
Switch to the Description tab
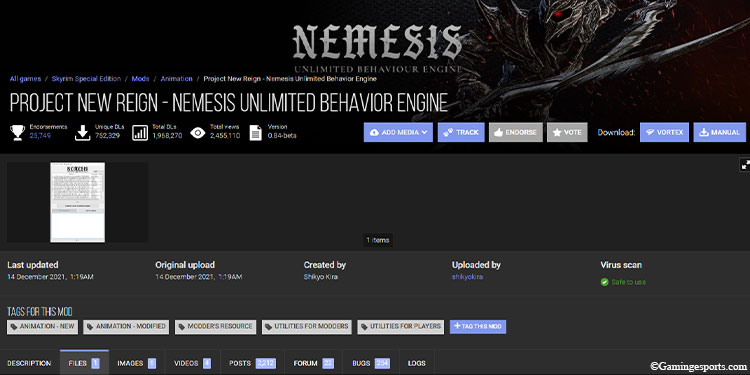(x=29, y=364)
